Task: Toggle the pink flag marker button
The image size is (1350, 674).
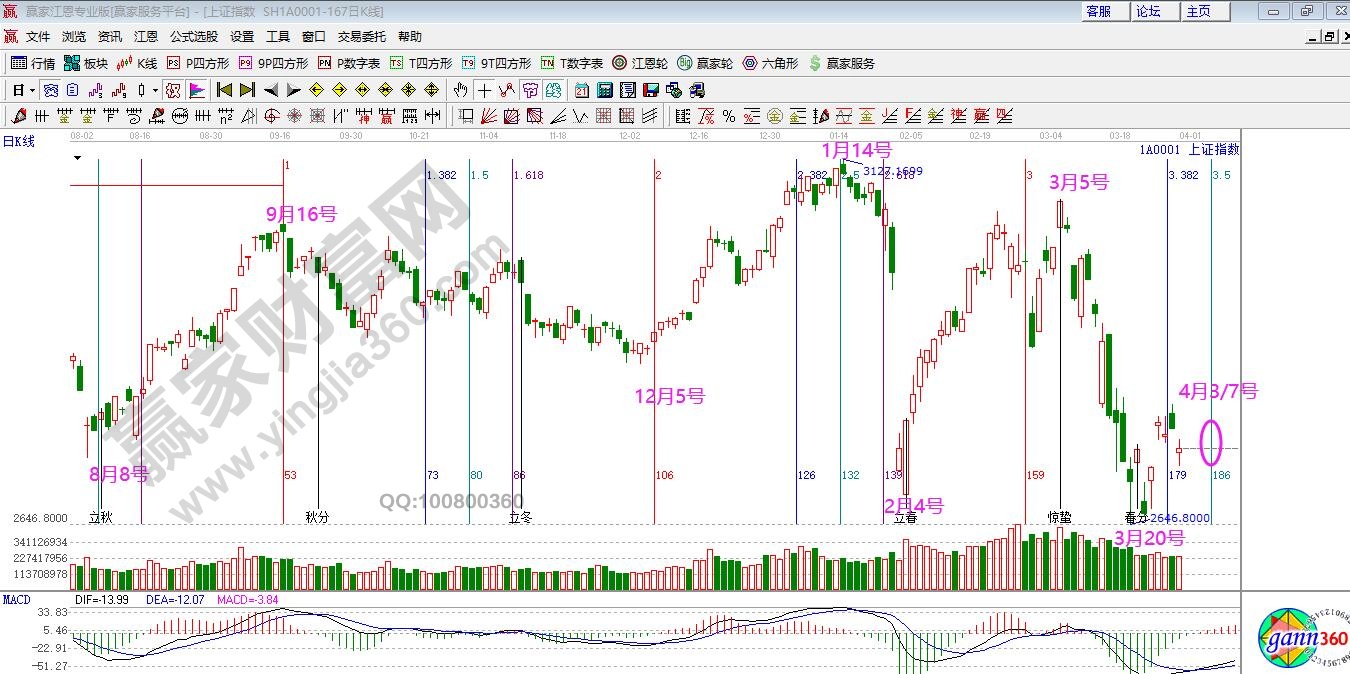Action: pyautogui.click(x=197, y=90)
